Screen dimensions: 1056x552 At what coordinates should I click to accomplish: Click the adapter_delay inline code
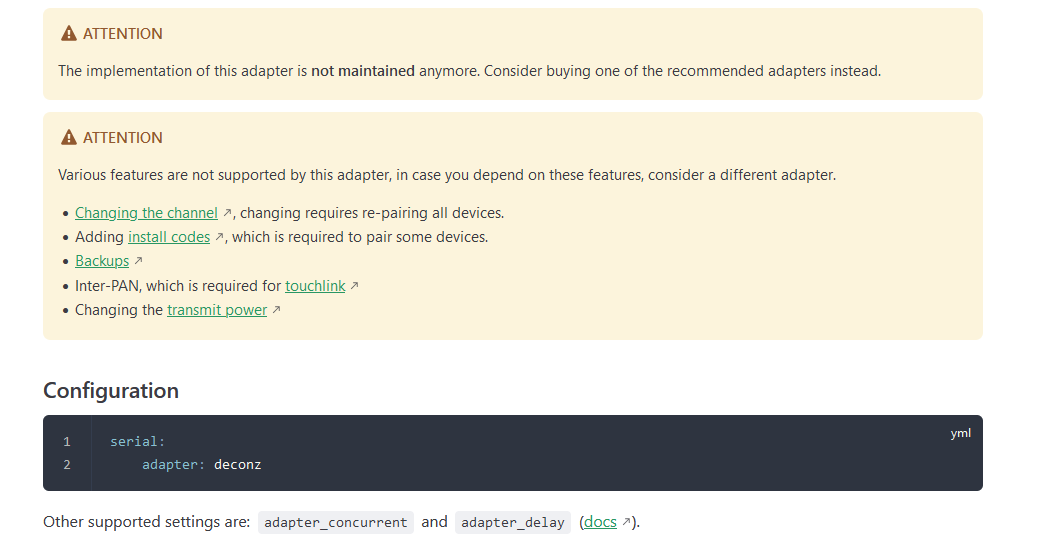512,522
